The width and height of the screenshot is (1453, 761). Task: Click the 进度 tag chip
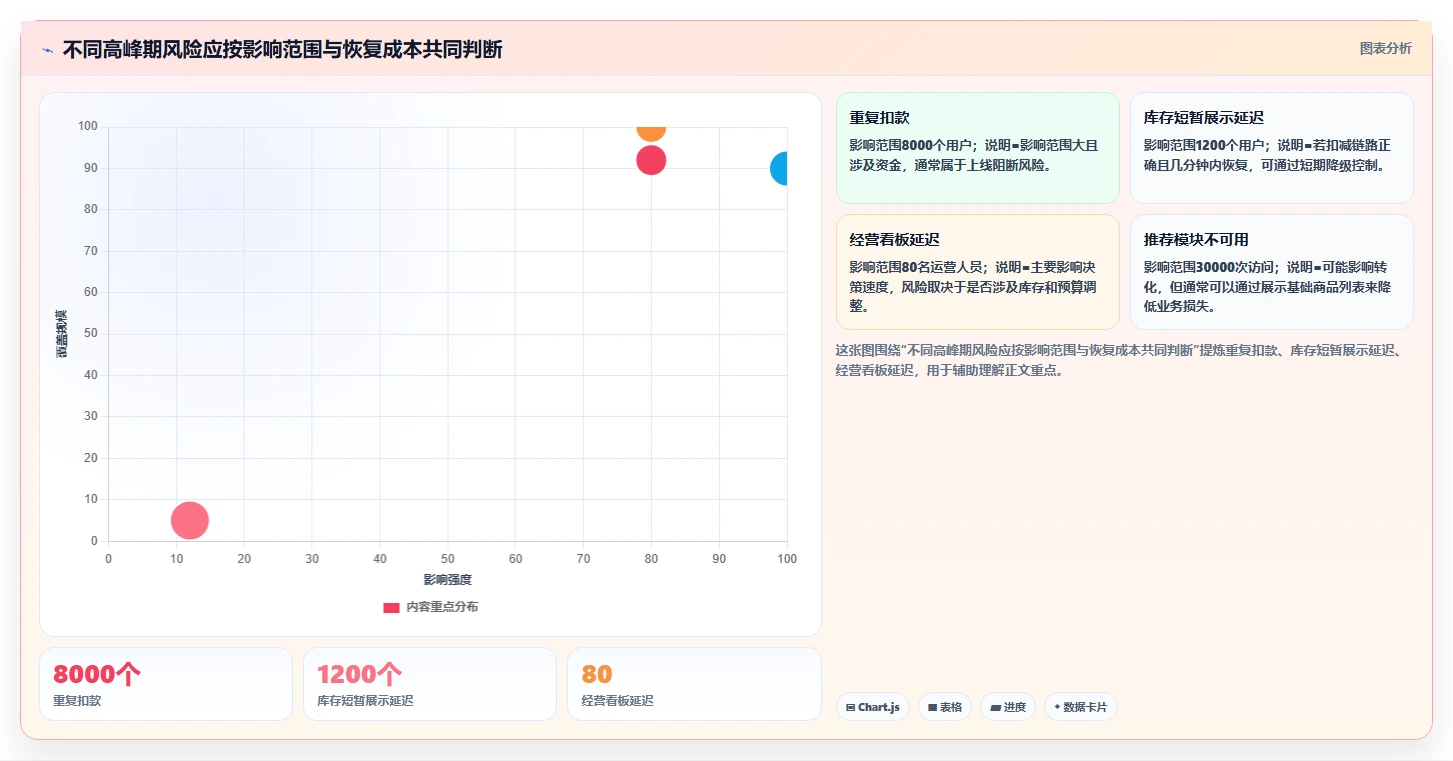[1007, 707]
